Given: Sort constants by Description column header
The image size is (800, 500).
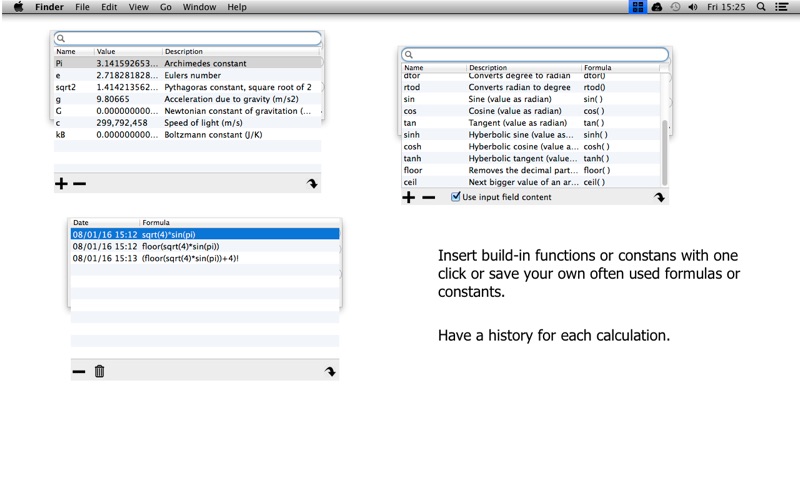Looking at the screenshot, I should tap(241, 52).
